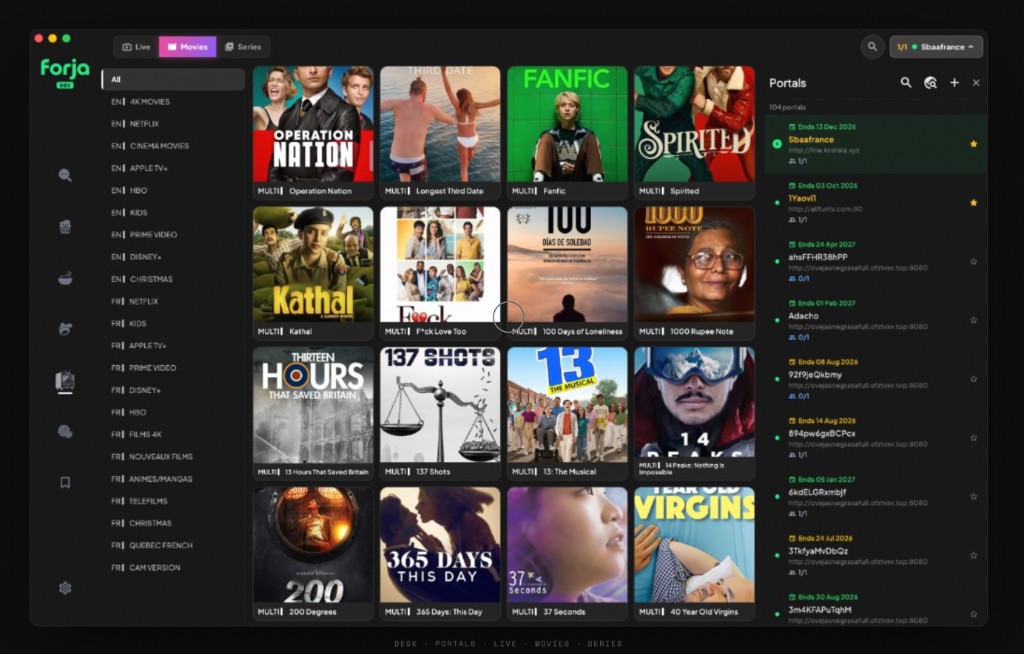Unfavorite the 1Yaovl1 portal star
Image resolution: width=1024 pixels, height=654 pixels.
coord(973,203)
